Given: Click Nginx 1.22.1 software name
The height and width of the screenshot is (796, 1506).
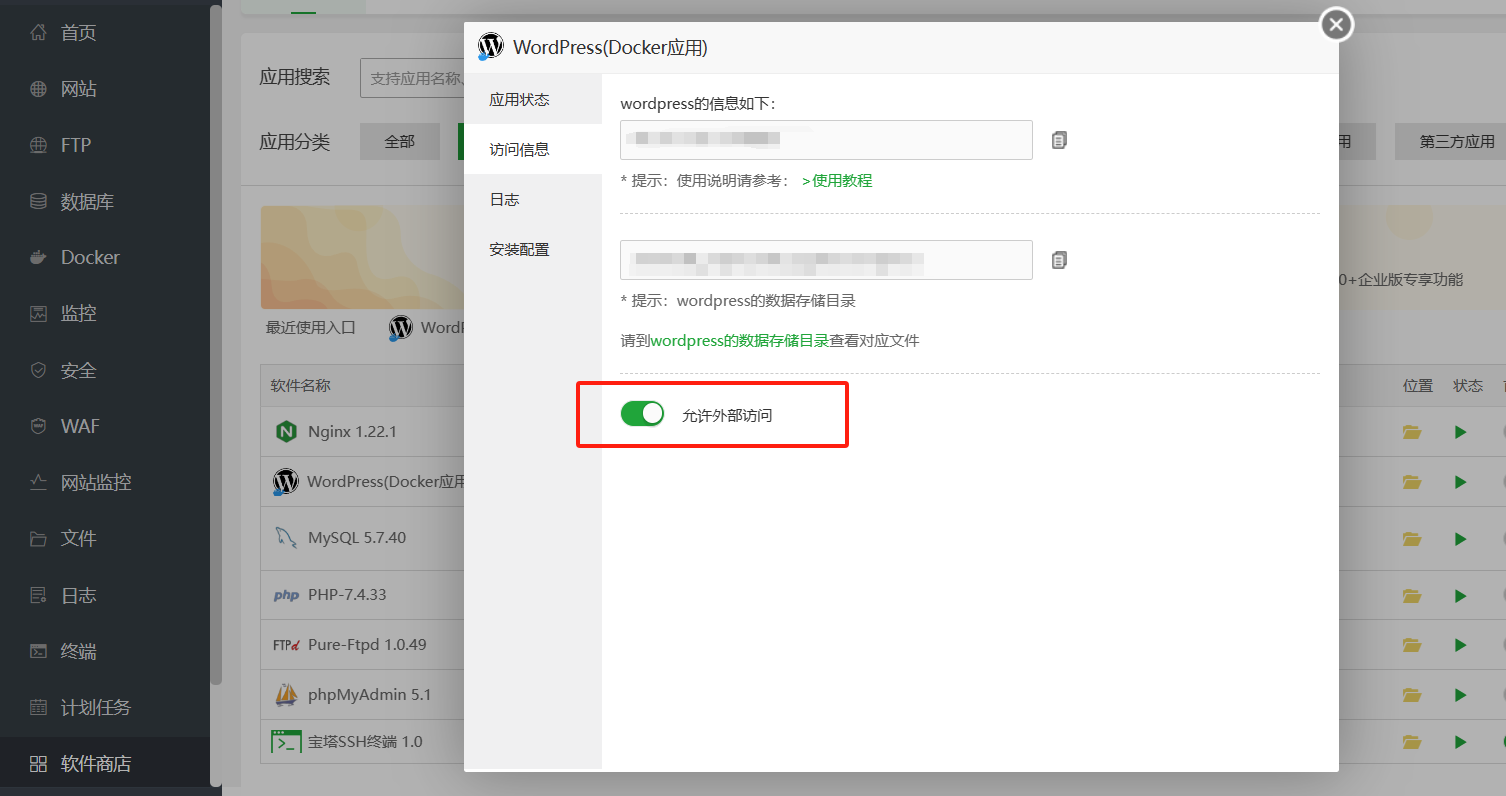Looking at the screenshot, I should coord(353,432).
